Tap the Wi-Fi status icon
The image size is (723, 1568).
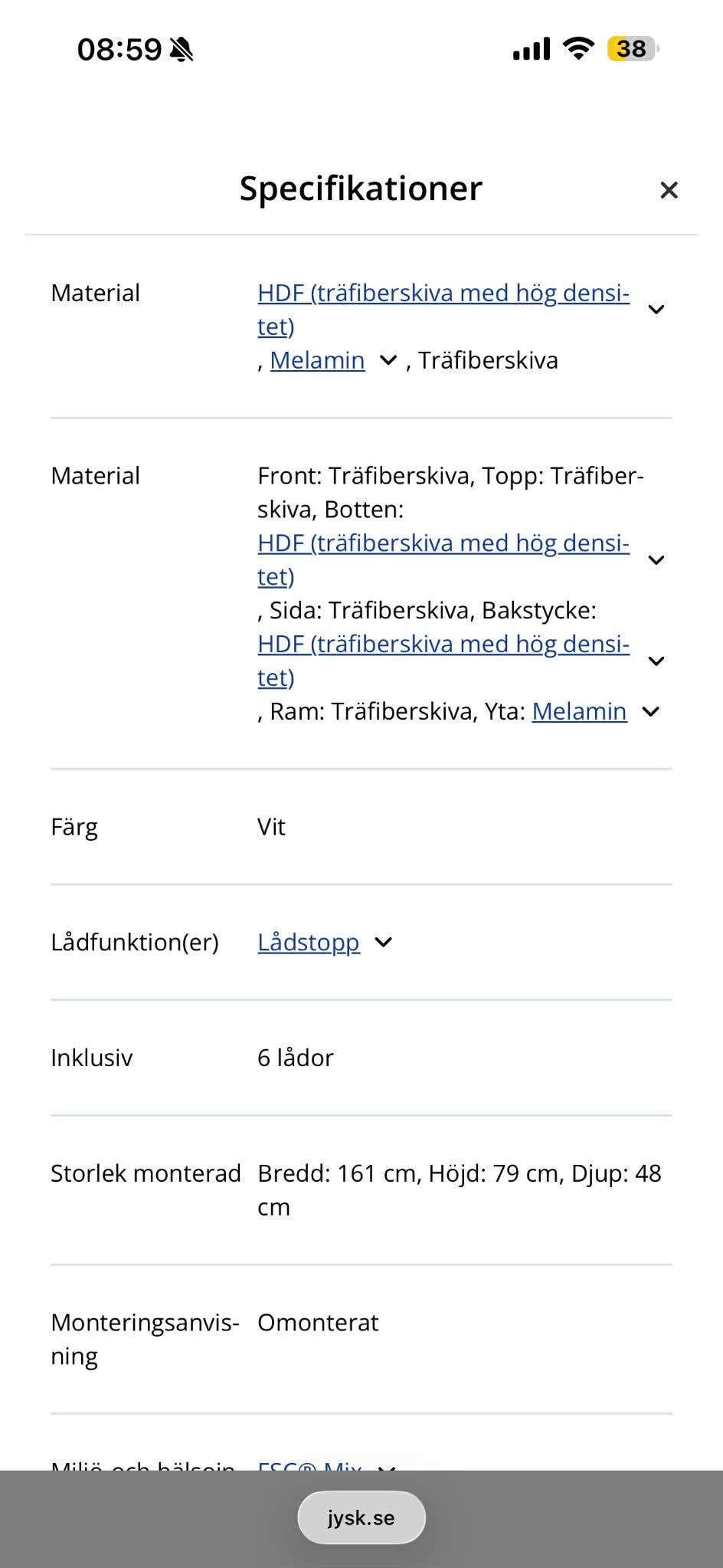[578, 49]
